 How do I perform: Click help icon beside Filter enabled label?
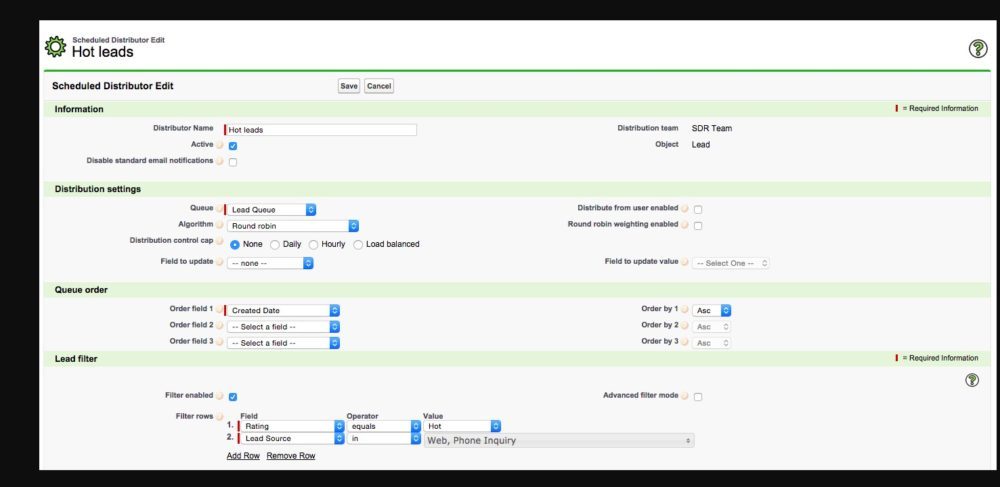pyautogui.click(x=220, y=396)
